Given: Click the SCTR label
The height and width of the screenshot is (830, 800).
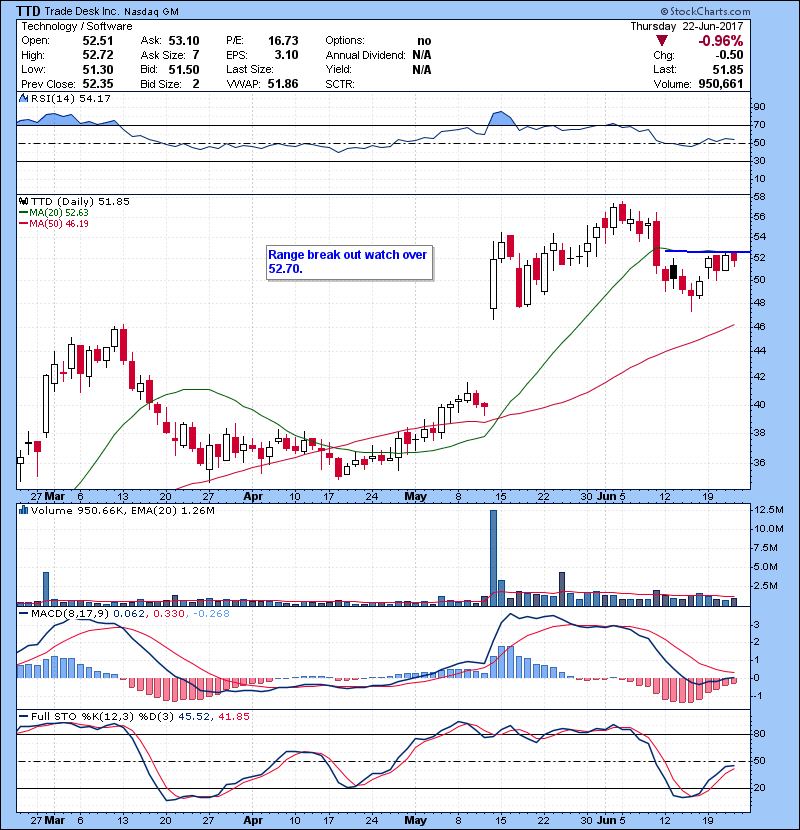Looking at the screenshot, I should [x=340, y=84].
